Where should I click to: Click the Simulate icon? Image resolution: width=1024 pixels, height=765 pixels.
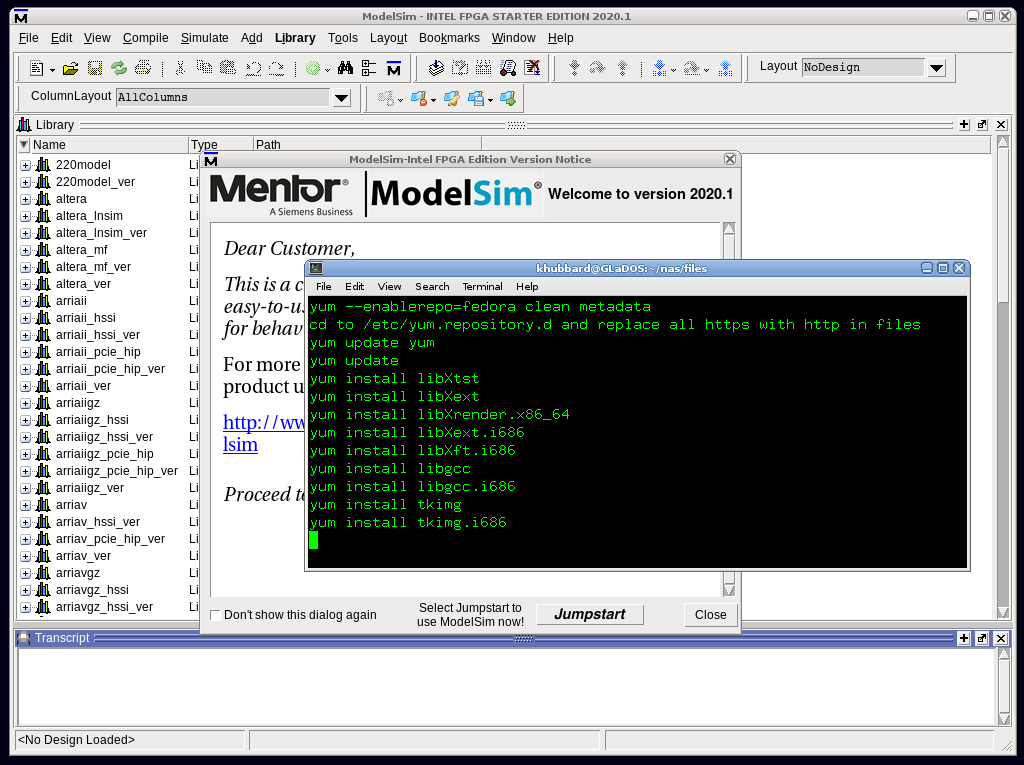(508, 68)
